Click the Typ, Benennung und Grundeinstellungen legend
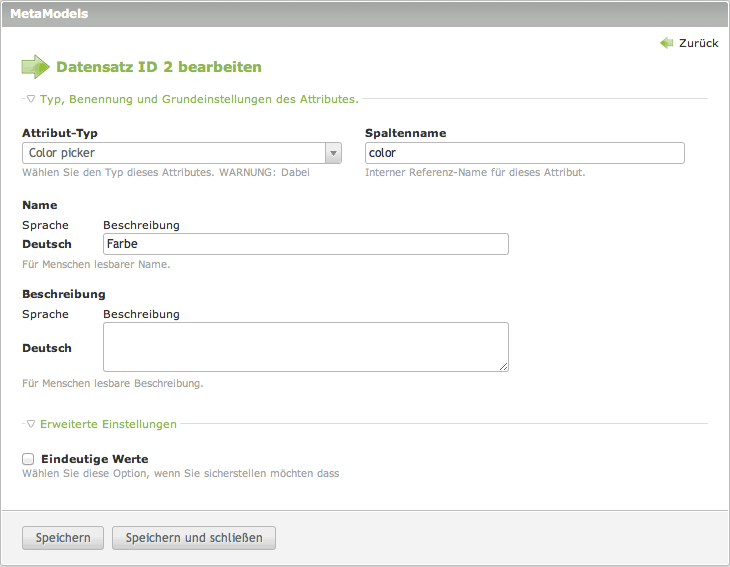Screen dimensions: 730x567 (x=198, y=99)
